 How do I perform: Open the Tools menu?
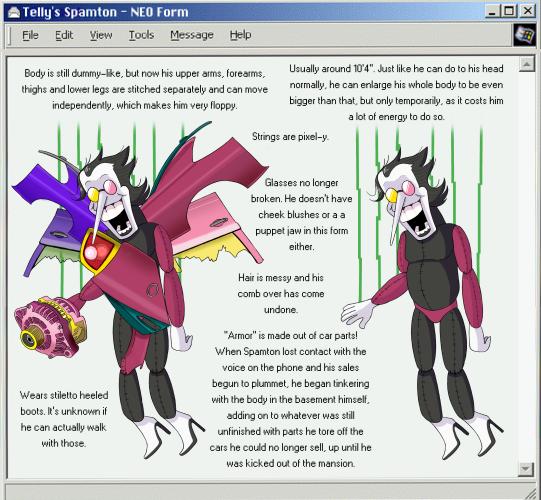click(141, 35)
